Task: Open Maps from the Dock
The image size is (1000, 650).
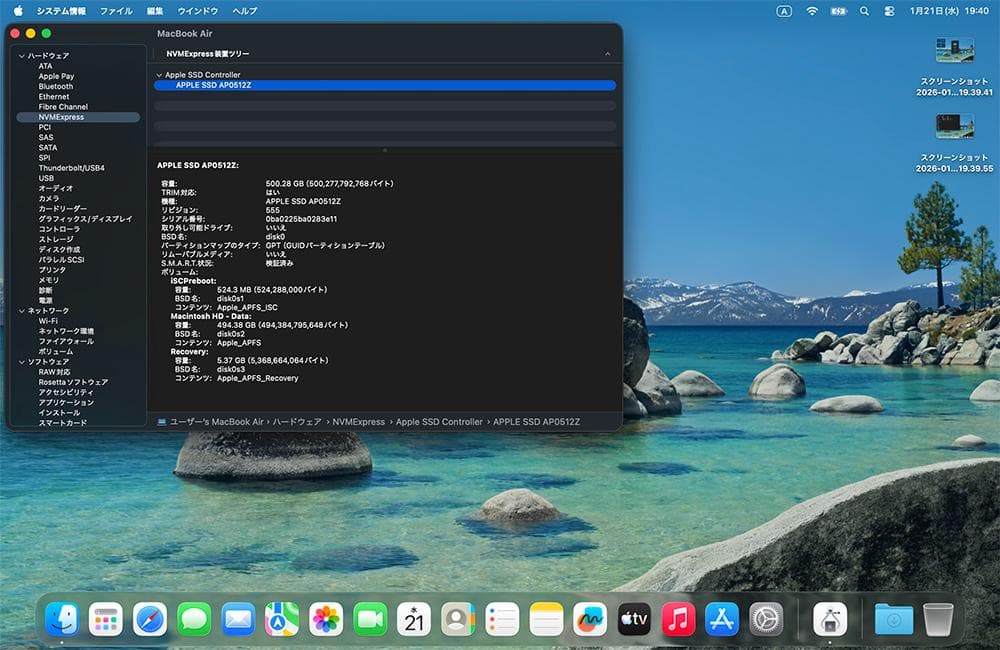Action: (283, 620)
